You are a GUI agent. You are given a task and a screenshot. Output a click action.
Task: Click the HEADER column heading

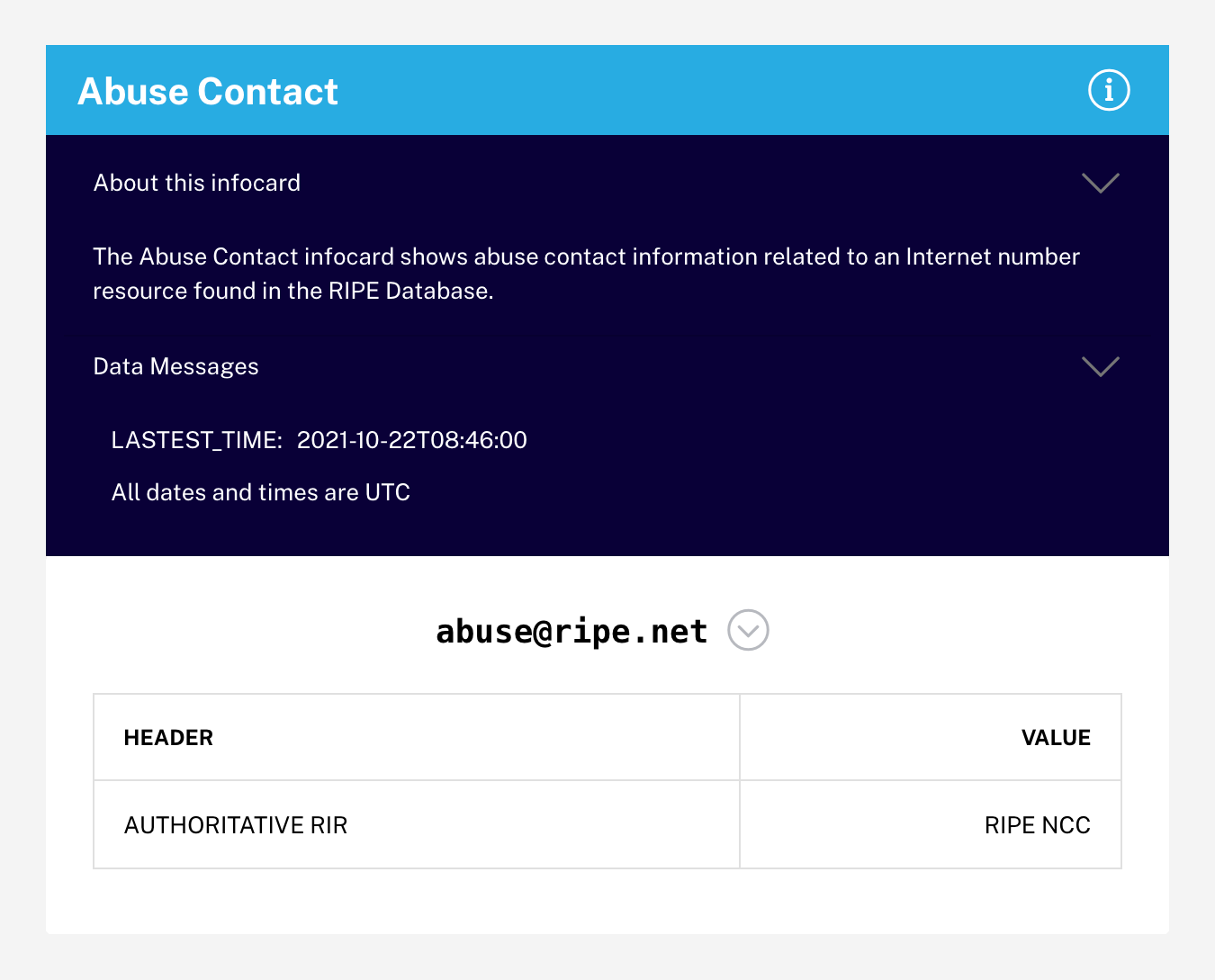tap(168, 738)
